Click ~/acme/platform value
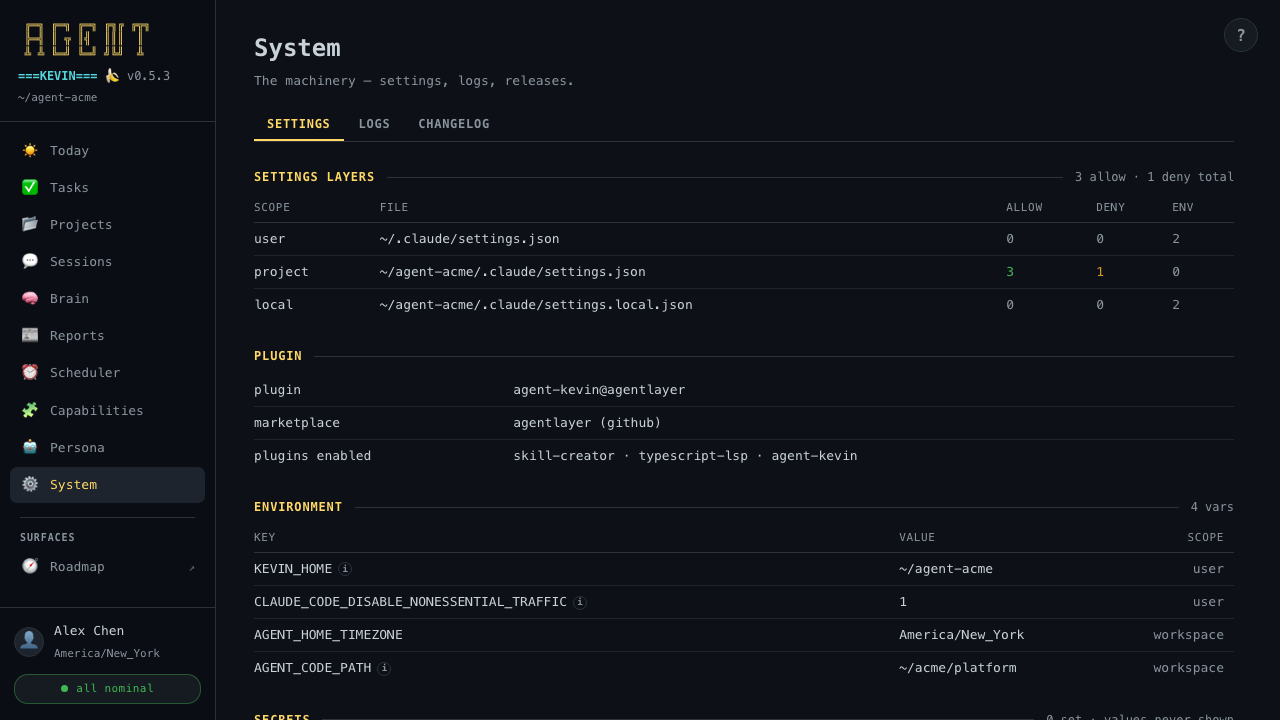Screen dimensions: 1280x720 pyautogui.click(x=957, y=668)
